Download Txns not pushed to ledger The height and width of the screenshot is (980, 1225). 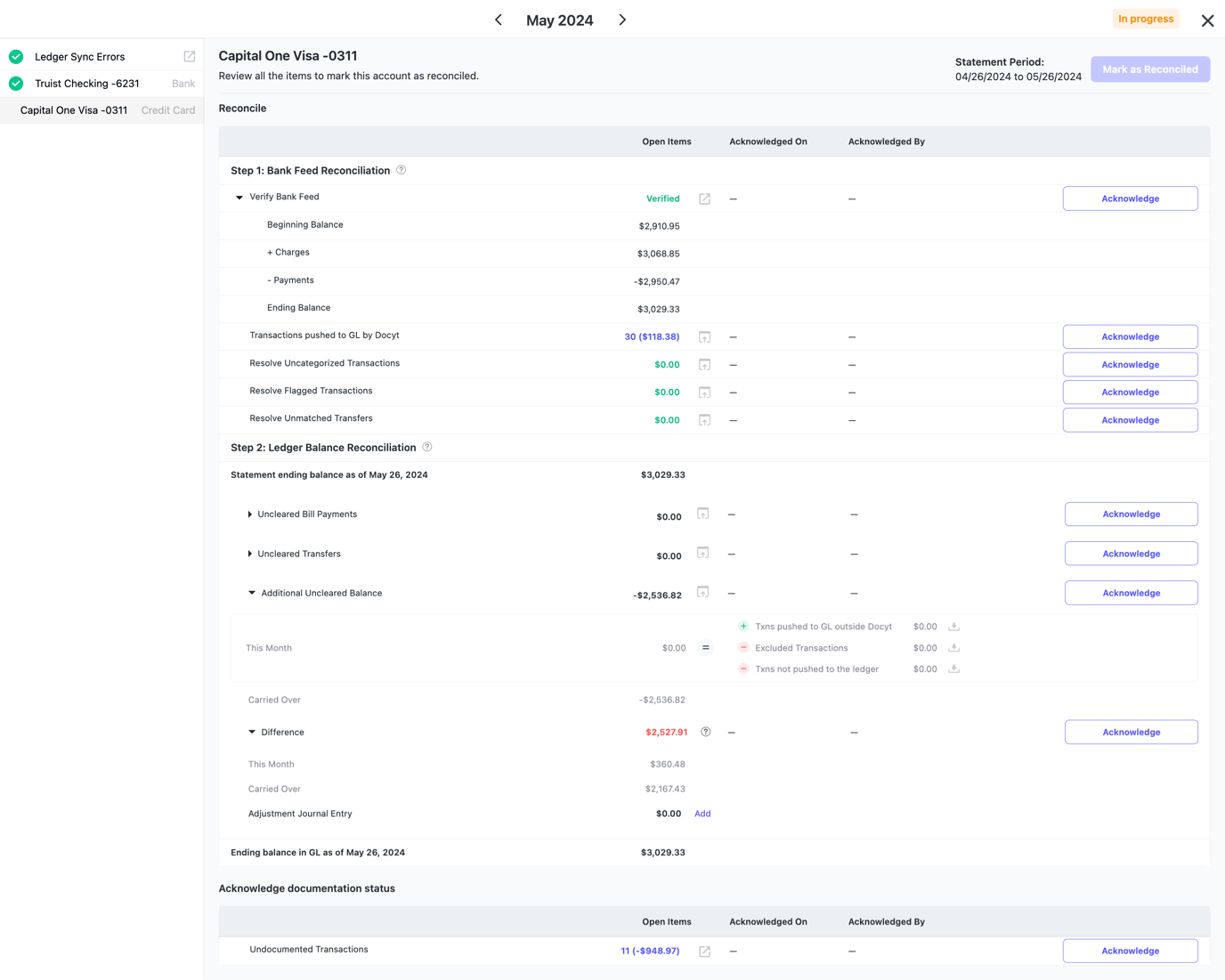[x=953, y=669]
